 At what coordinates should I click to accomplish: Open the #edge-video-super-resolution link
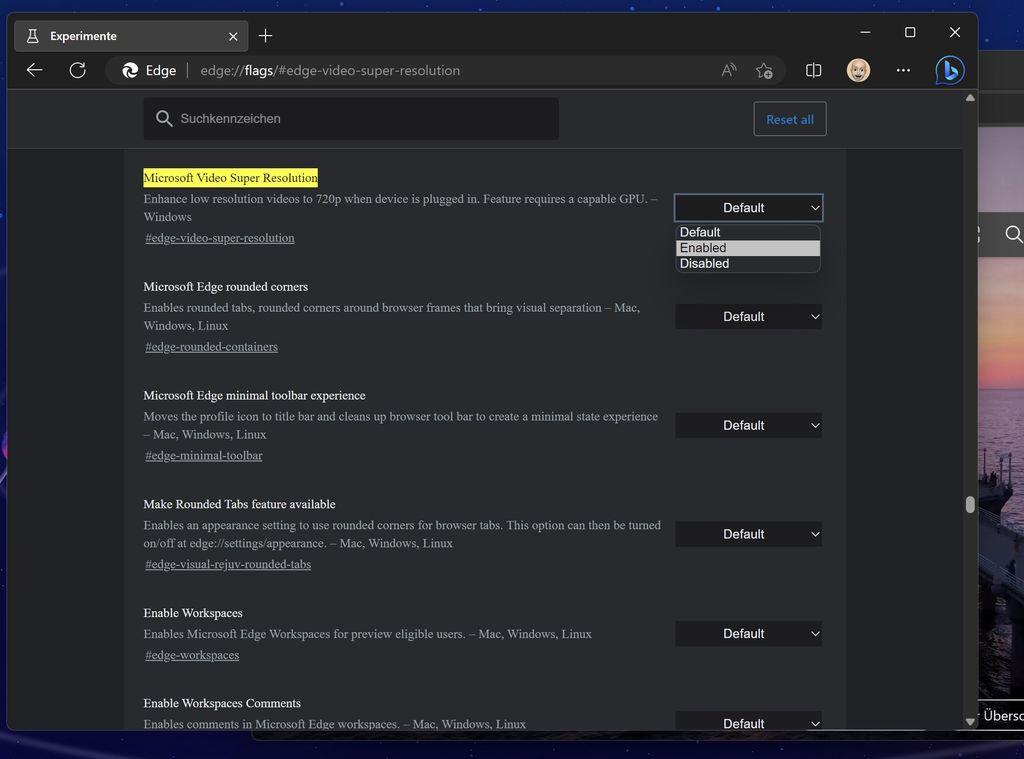point(219,238)
